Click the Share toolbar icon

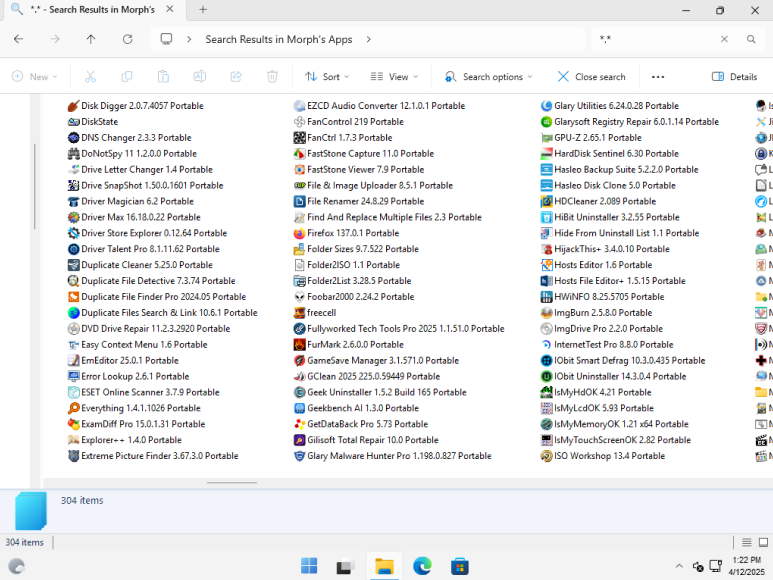point(236,76)
